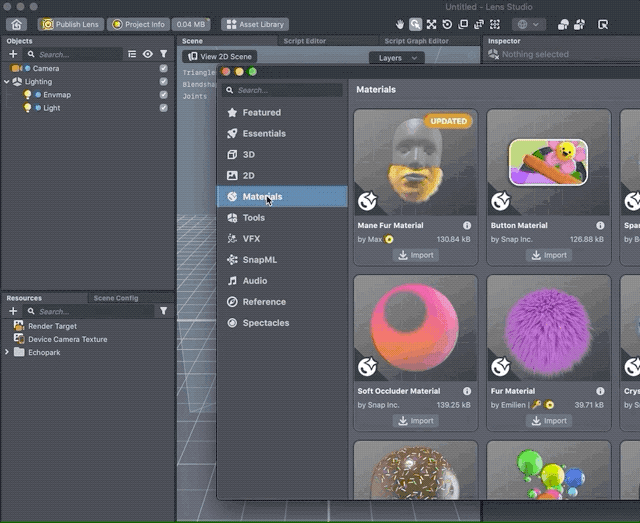The height and width of the screenshot is (523, 640).
Task: Click the Resources panel filter icon
Action: 163,311
